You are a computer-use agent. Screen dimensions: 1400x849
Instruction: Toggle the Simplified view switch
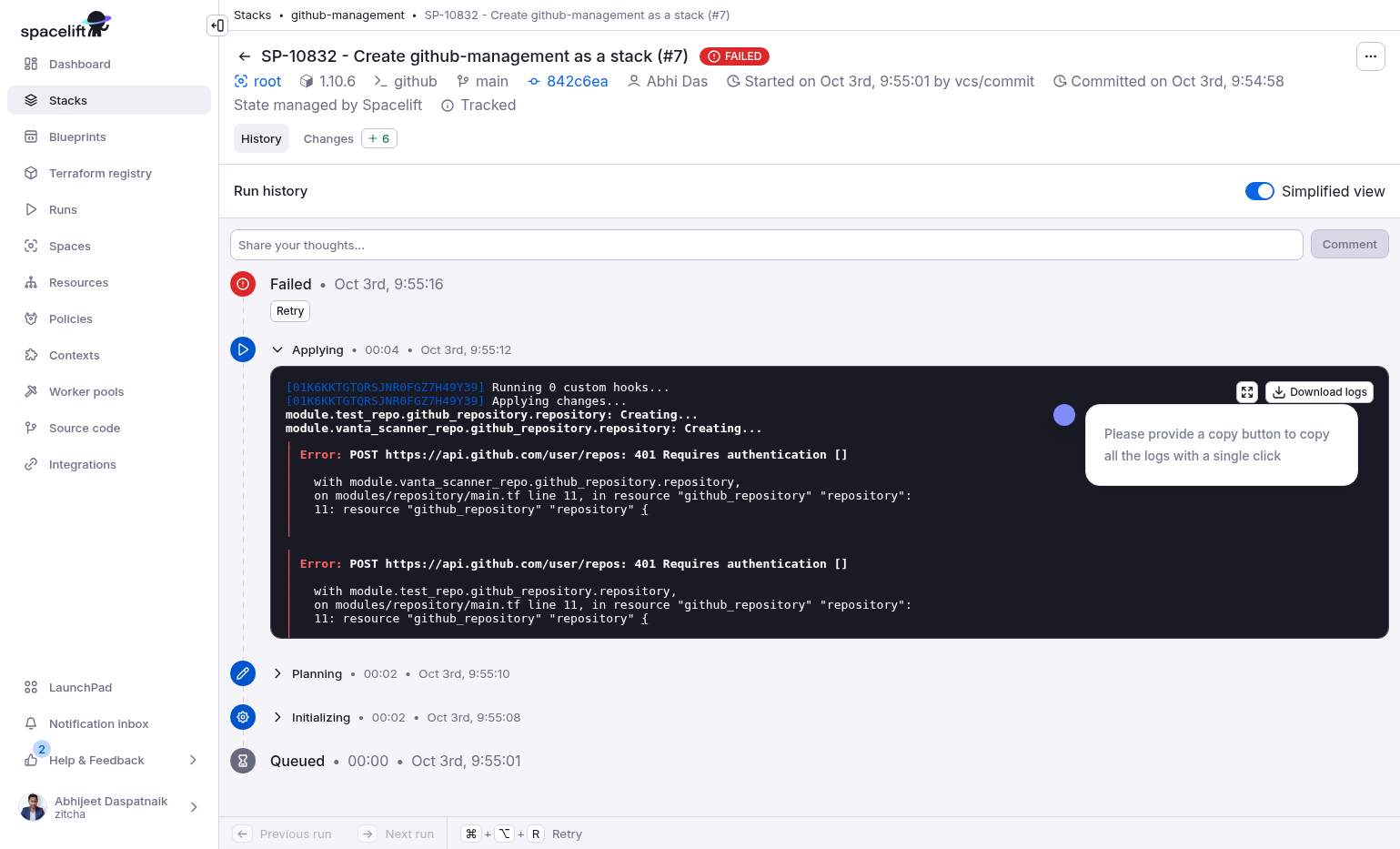pyautogui.click(x=1259, y=191)
